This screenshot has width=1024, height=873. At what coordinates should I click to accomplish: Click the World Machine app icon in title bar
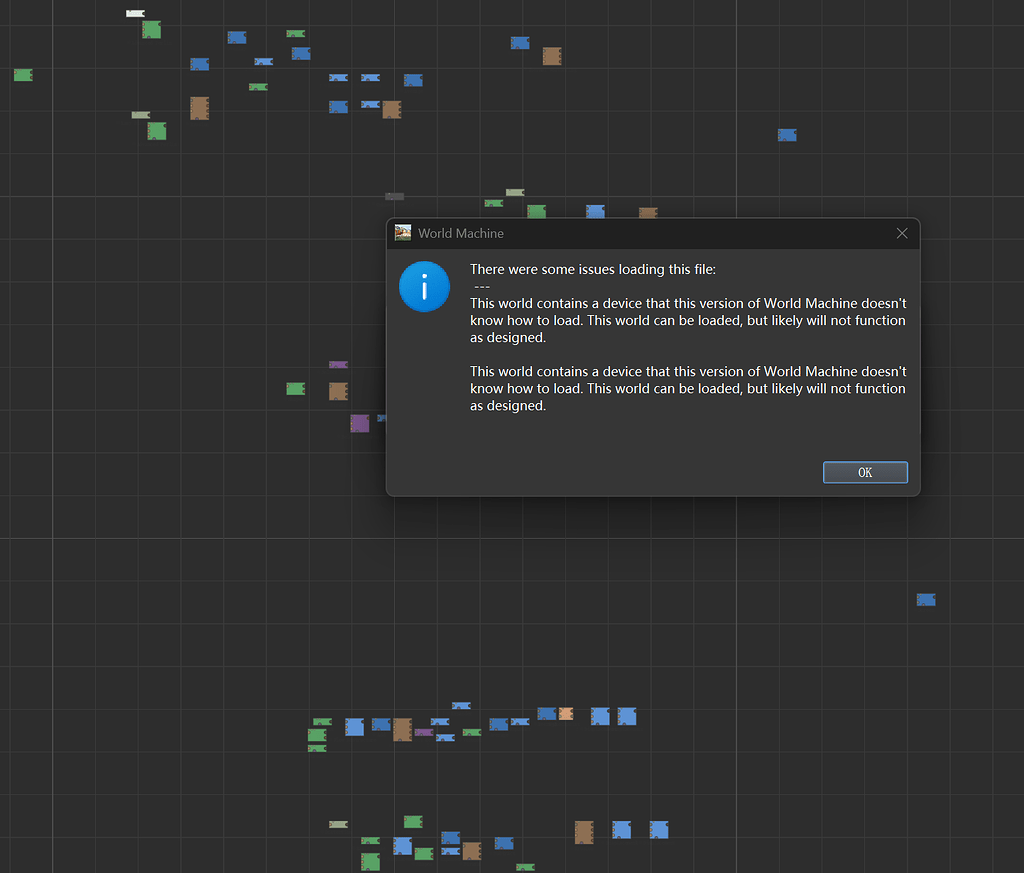403,233
